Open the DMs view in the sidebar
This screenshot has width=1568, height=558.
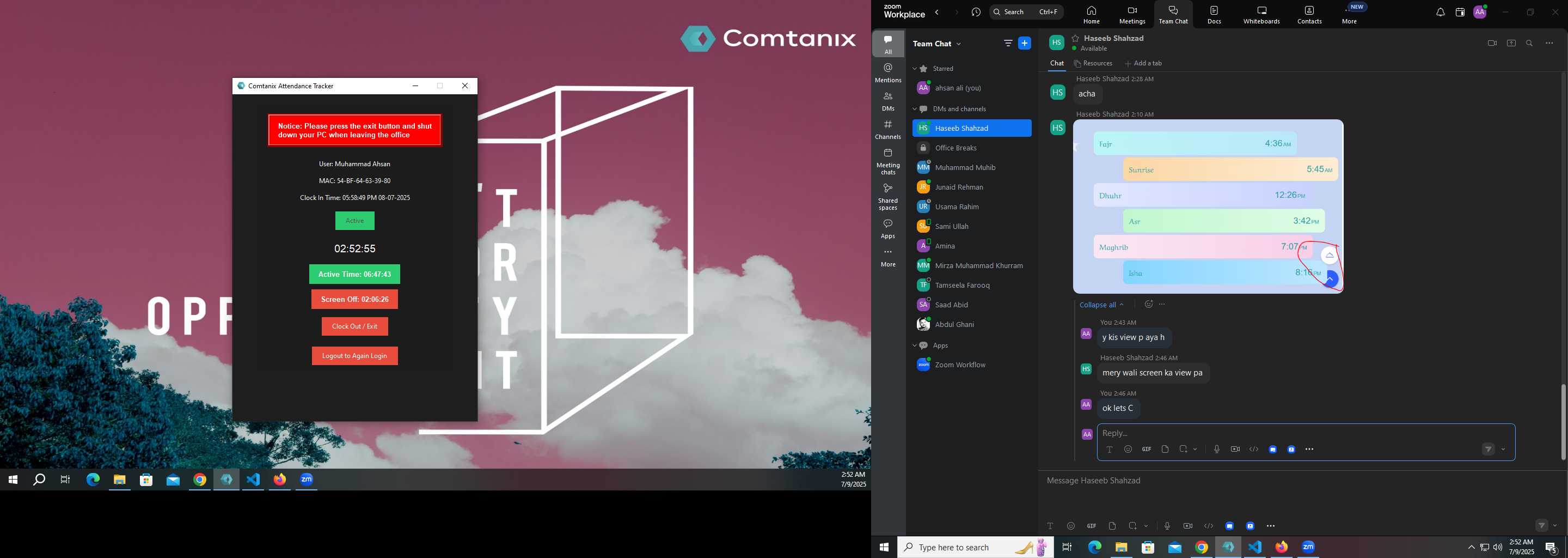pos(888,101)
